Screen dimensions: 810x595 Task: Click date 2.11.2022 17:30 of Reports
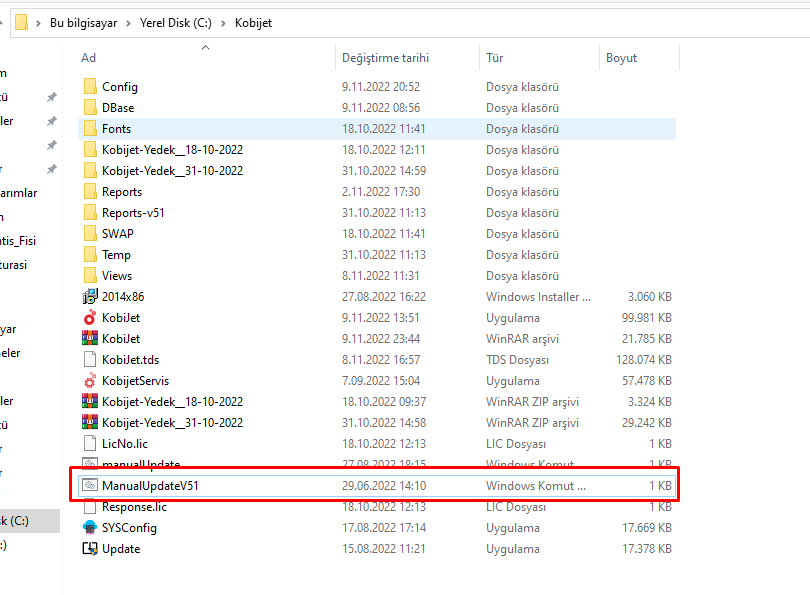click(381, 191)
